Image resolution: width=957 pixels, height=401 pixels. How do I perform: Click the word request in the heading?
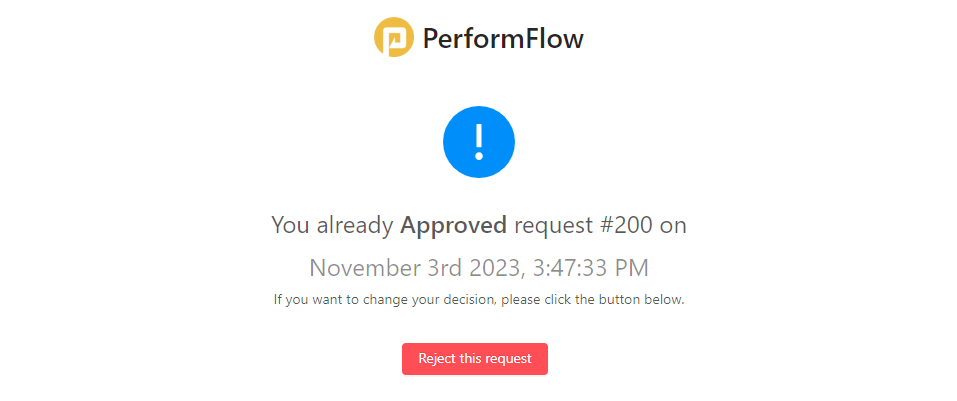[552, 226]
